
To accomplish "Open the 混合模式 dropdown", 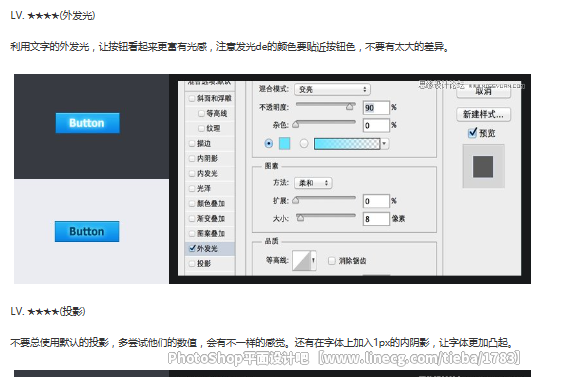I will [332, 89].
